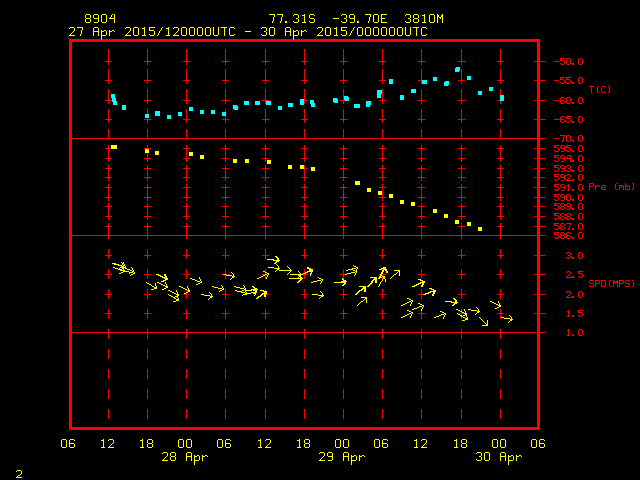The image size is (640, 480).
Task: Click the station ID 8904 label
Action: (x=100, y=19)
